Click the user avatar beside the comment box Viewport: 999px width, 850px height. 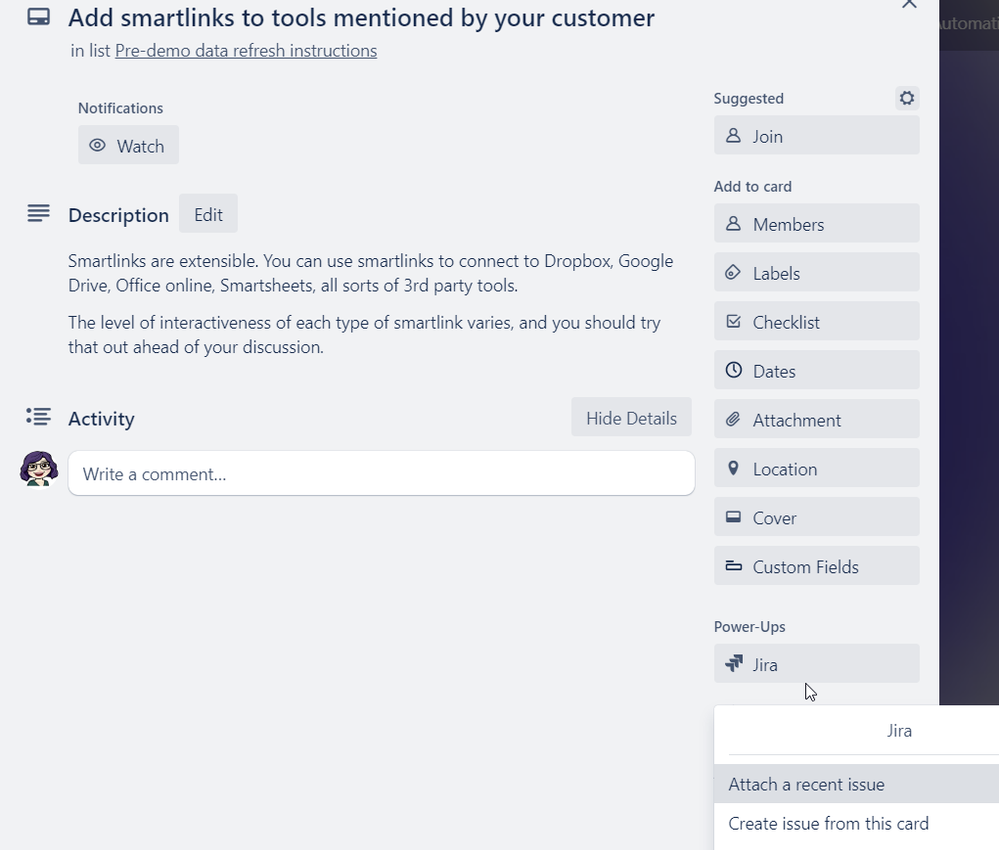point(39,468)
